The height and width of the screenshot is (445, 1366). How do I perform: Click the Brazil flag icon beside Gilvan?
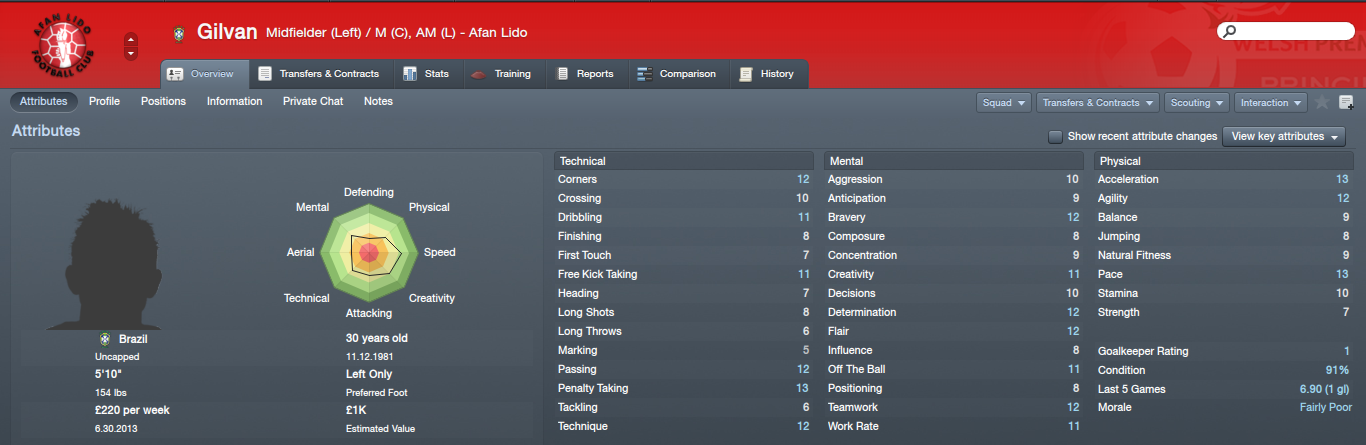[179, 33]
